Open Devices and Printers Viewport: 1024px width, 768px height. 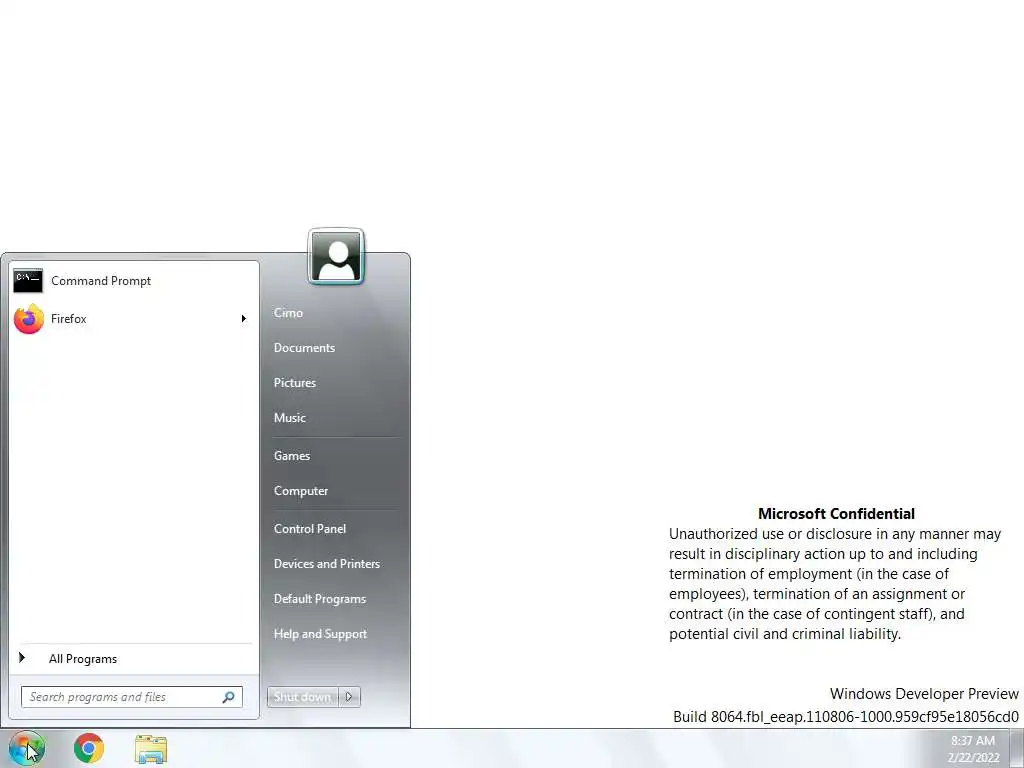pyautogui.click(x=327, y=564)
